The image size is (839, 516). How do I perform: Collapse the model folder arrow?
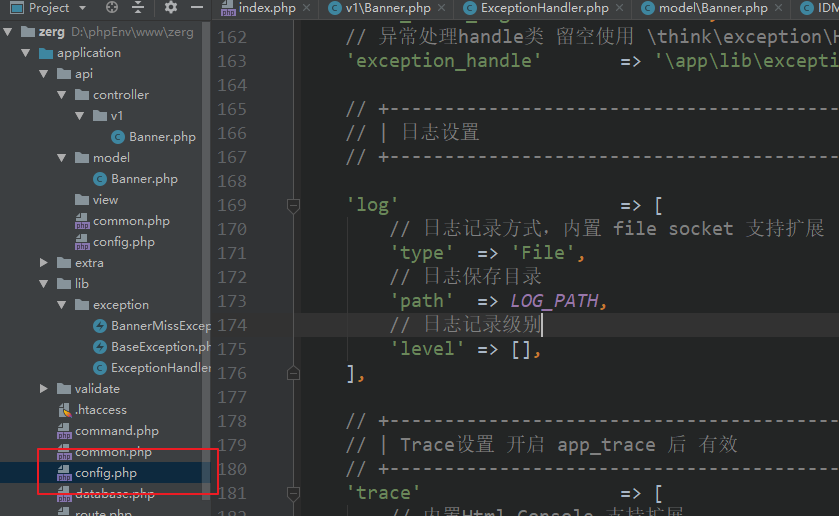point(62,158)
